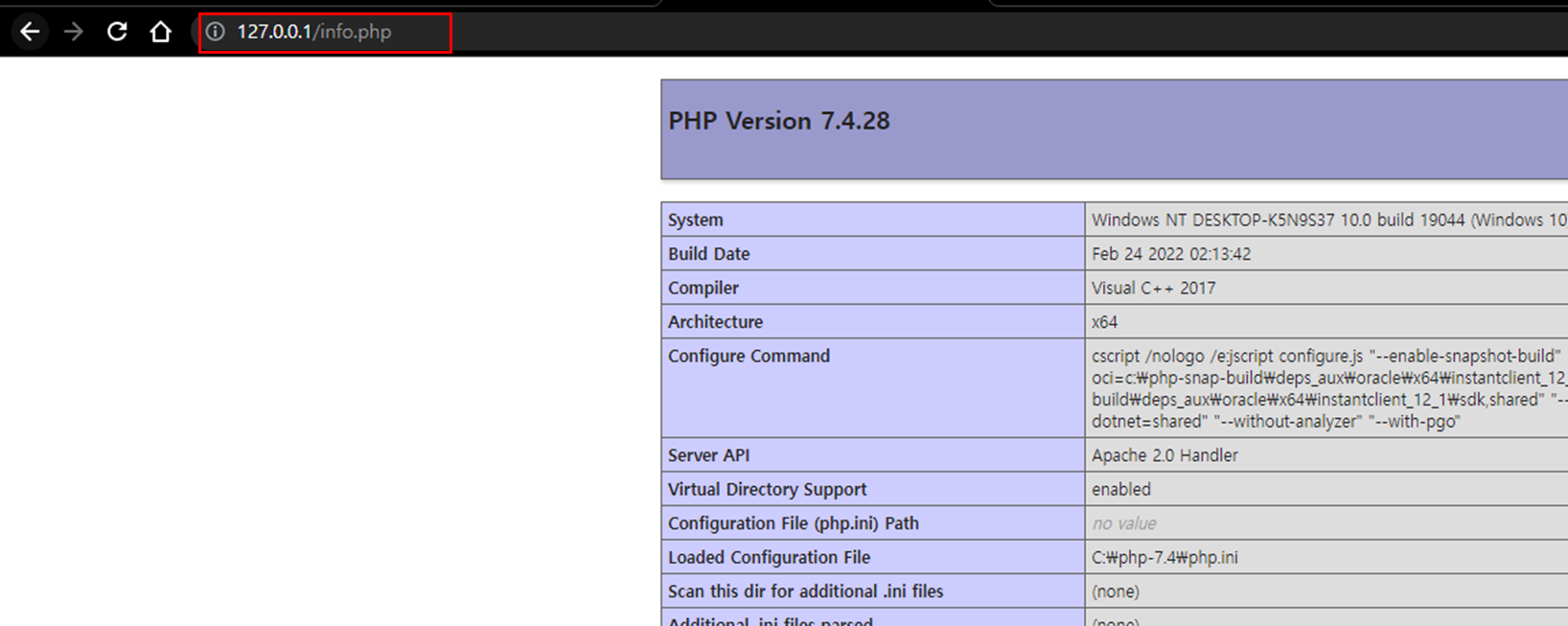Select the 'cscript /nologo' configure command text
This screenshot has height=626, width=1568.
pyautogui.click(x=1328, y=388)
